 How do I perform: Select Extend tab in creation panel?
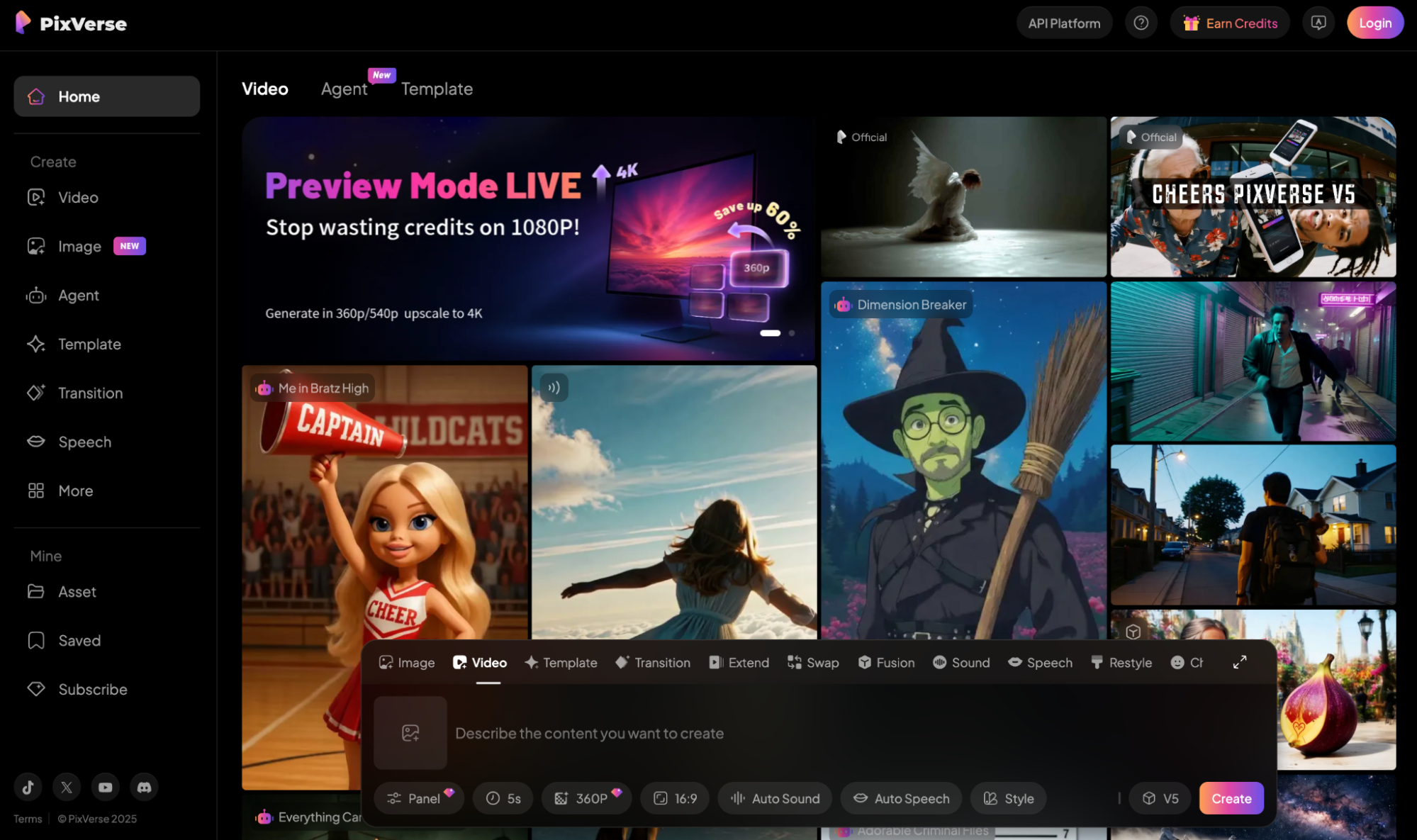739,662
